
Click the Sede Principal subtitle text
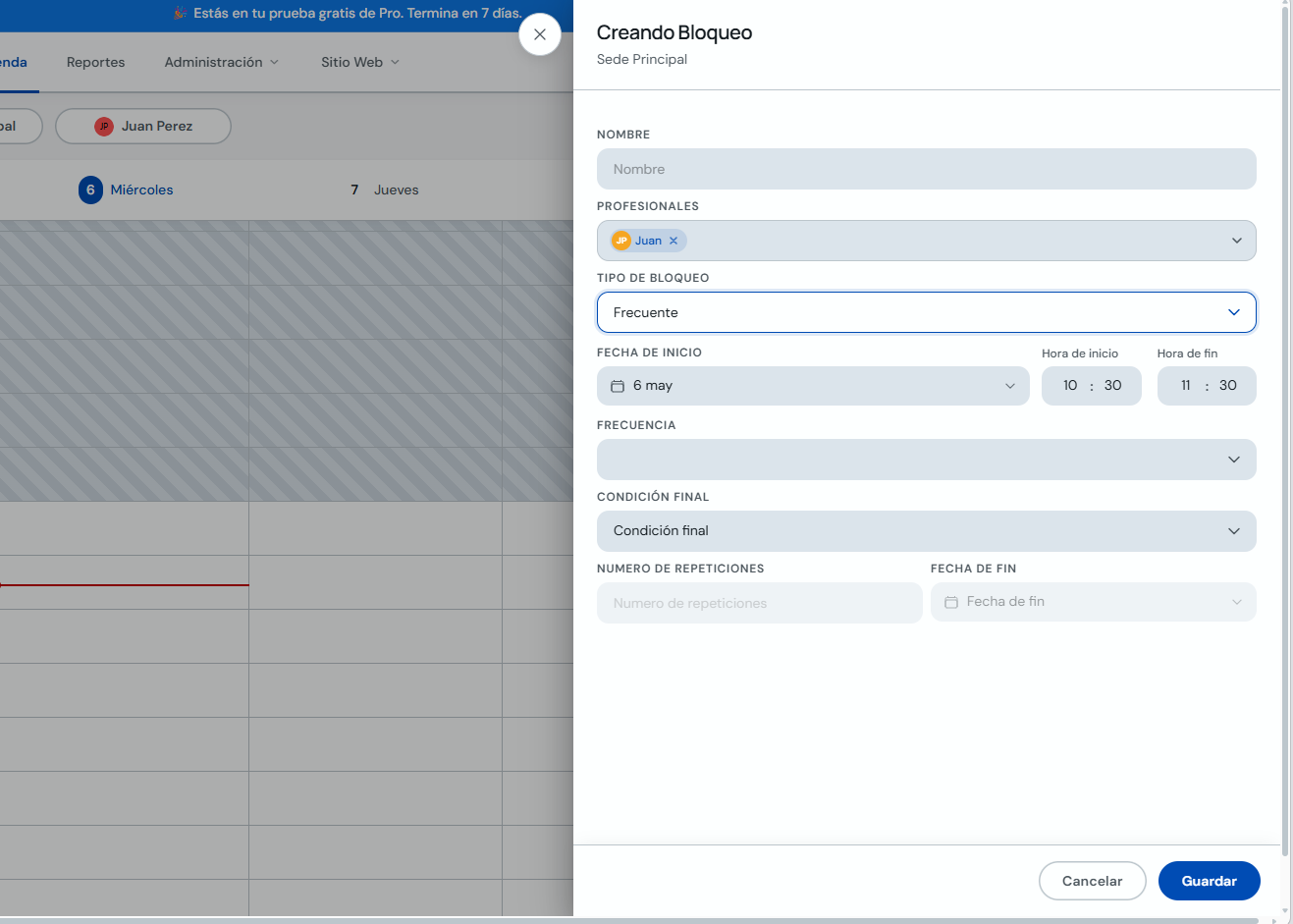click(642, 60)
